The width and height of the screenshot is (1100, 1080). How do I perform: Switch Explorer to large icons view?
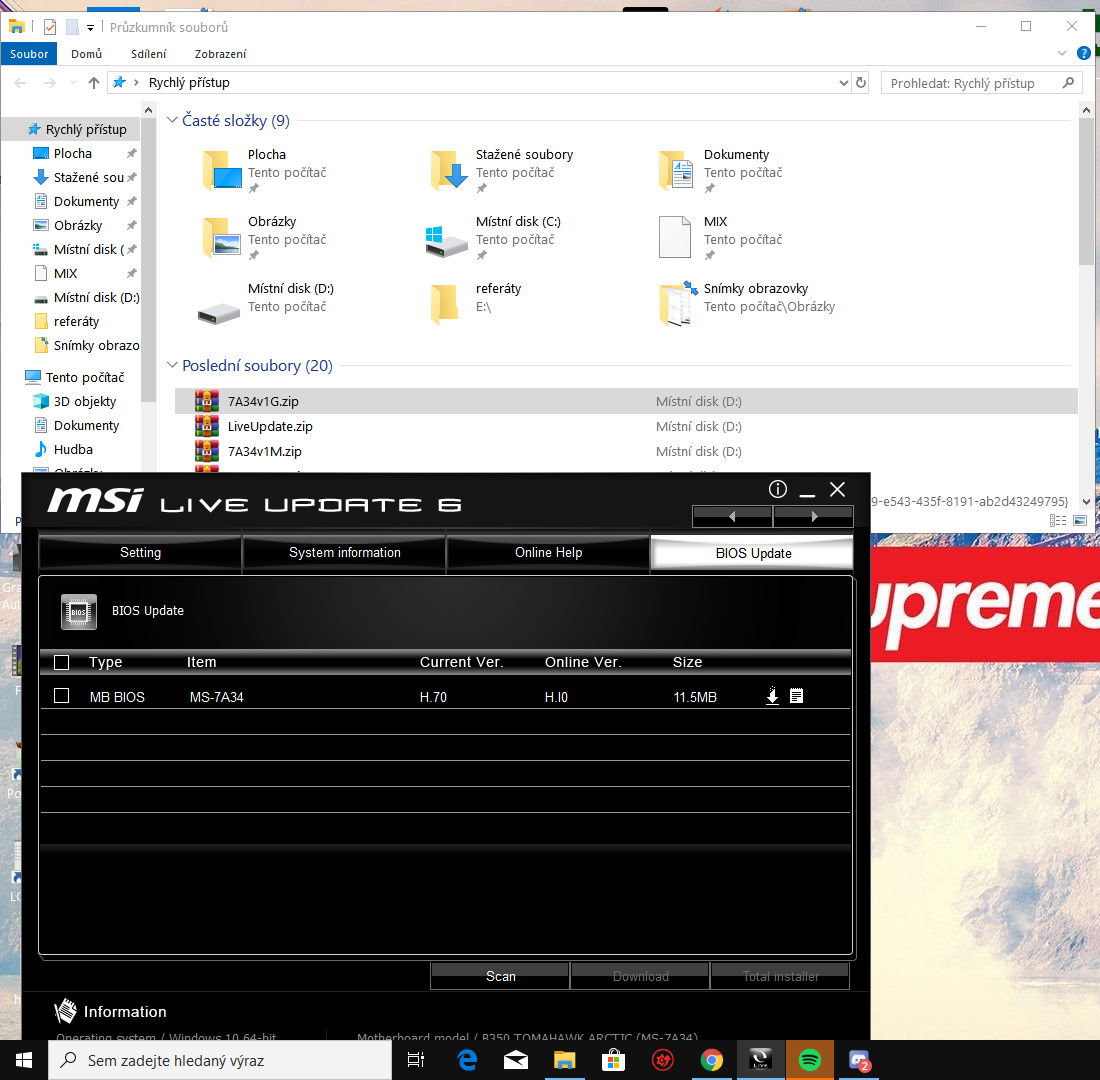[x=1080, y=520]
